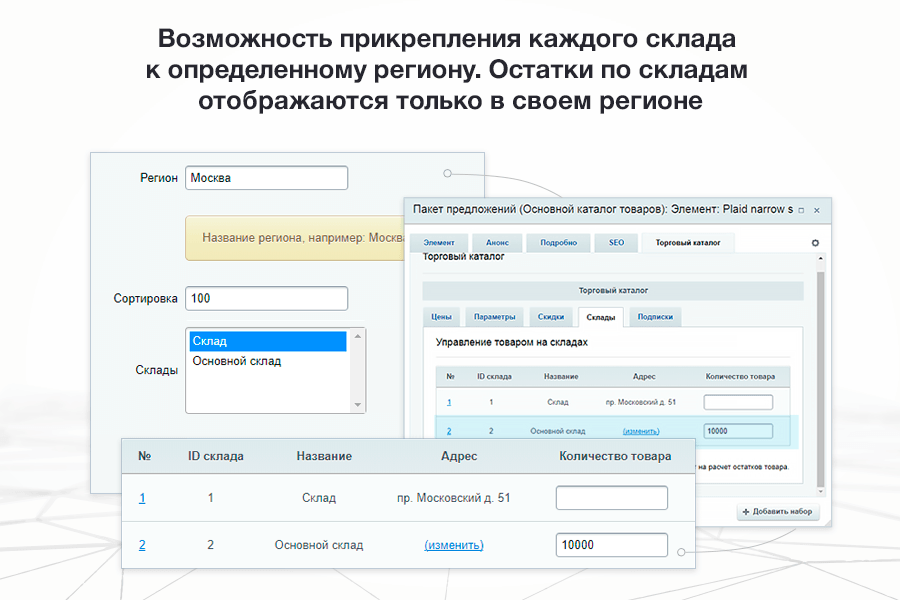Image resolution: width=900 pixels, height=600 pixels.
Task: Click the Регион input field
Action: [266, 178]
